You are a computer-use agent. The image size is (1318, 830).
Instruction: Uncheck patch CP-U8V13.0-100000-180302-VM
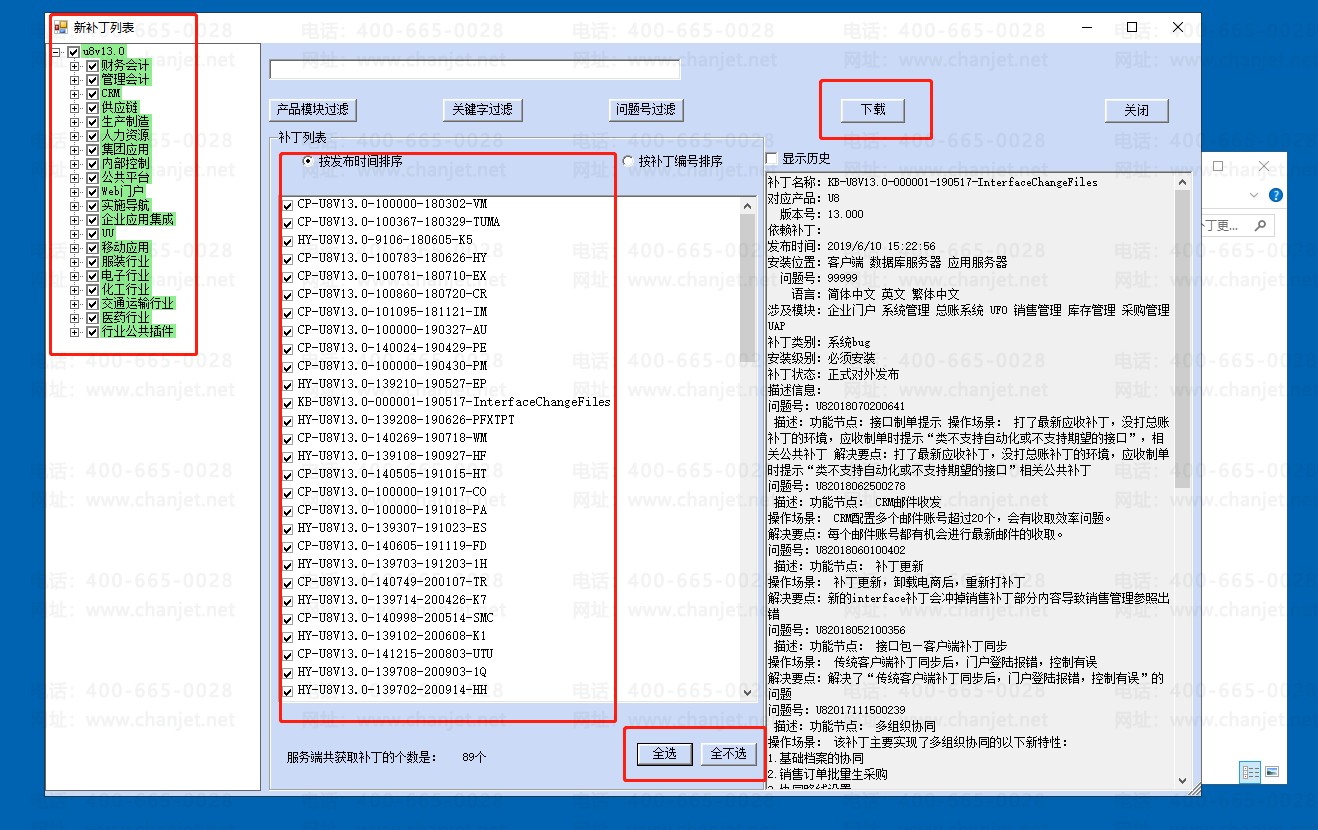click(x=288, y=205)
